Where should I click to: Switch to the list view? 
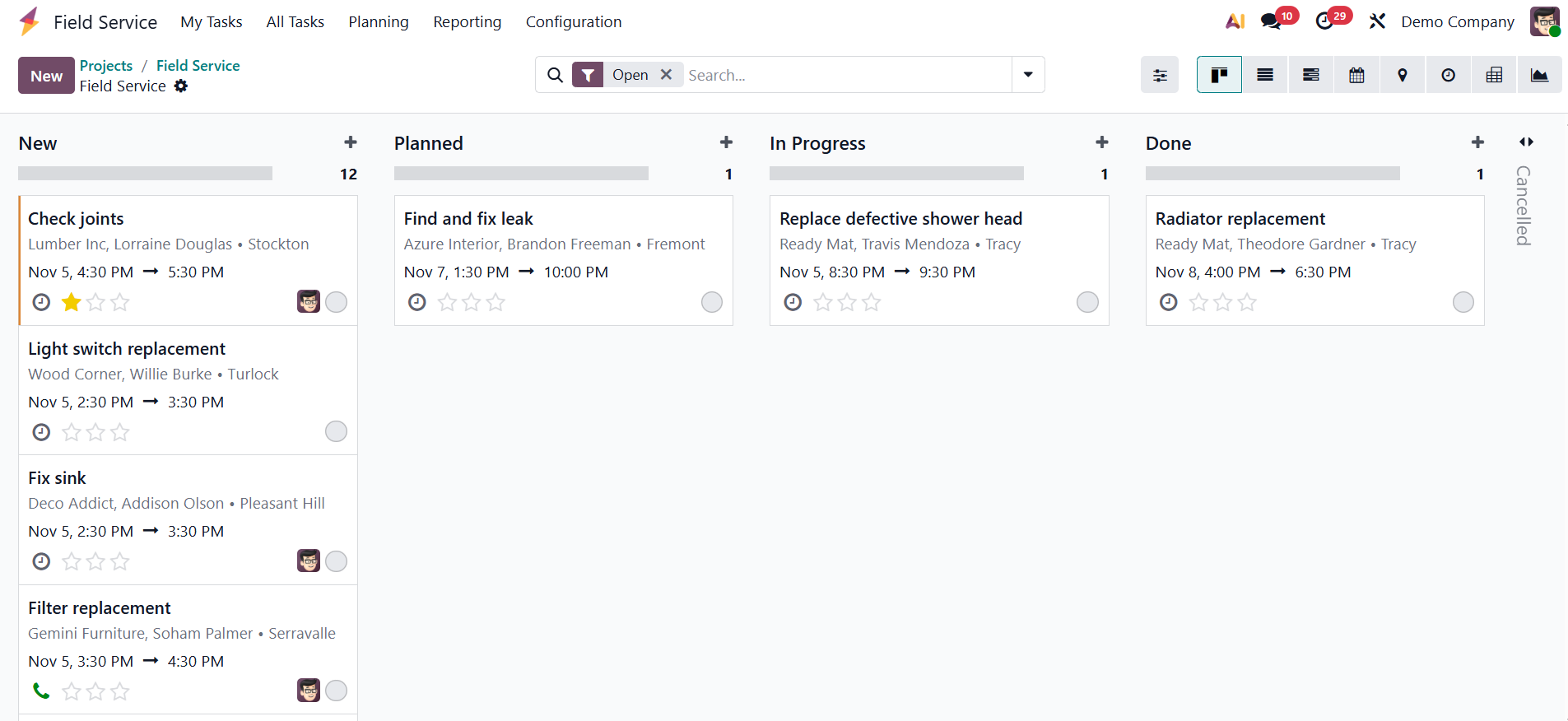[x=1265, y=75]
